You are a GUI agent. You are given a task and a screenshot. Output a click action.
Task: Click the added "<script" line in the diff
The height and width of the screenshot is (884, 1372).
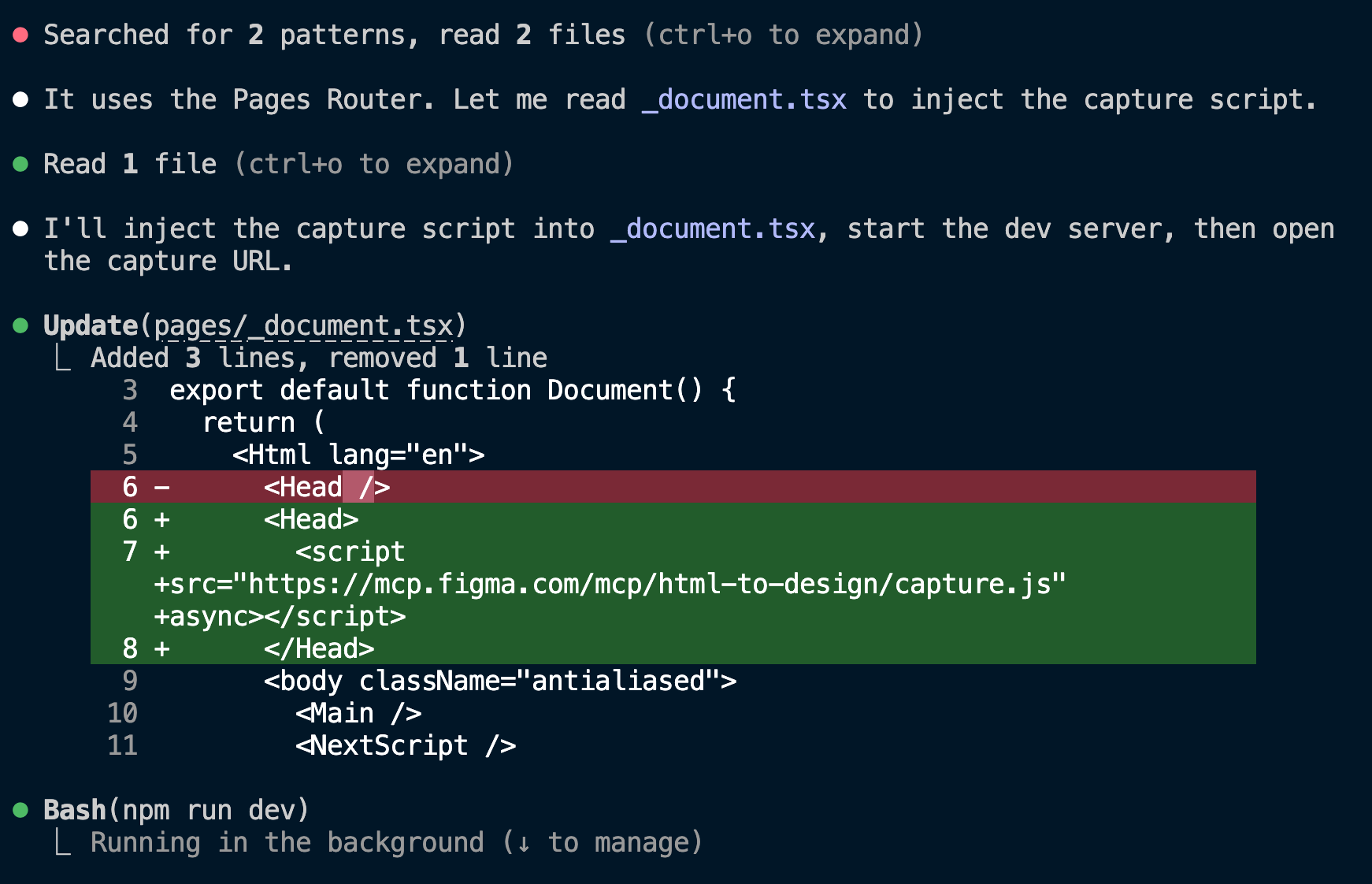tap(673, 552)
